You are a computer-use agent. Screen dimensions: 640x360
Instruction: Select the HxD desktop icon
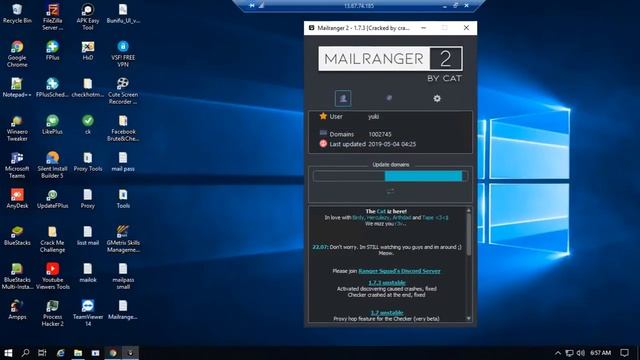click(x=87, y=51)
